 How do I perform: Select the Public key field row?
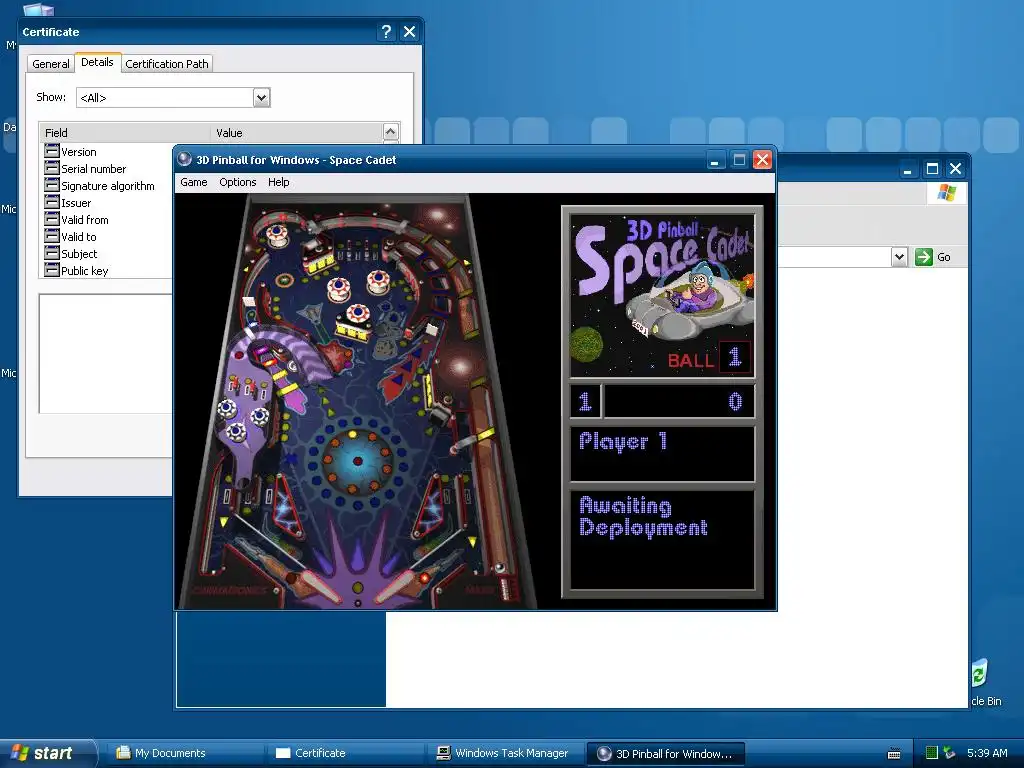108,270
